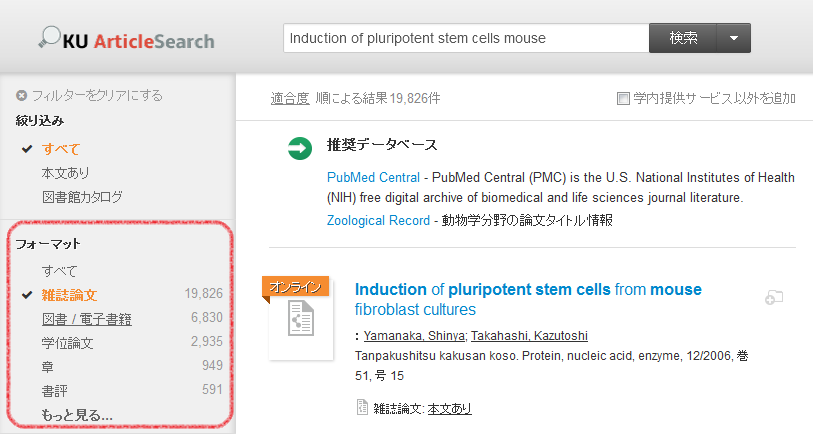Filter by 学位論文 format

point(67,343)
